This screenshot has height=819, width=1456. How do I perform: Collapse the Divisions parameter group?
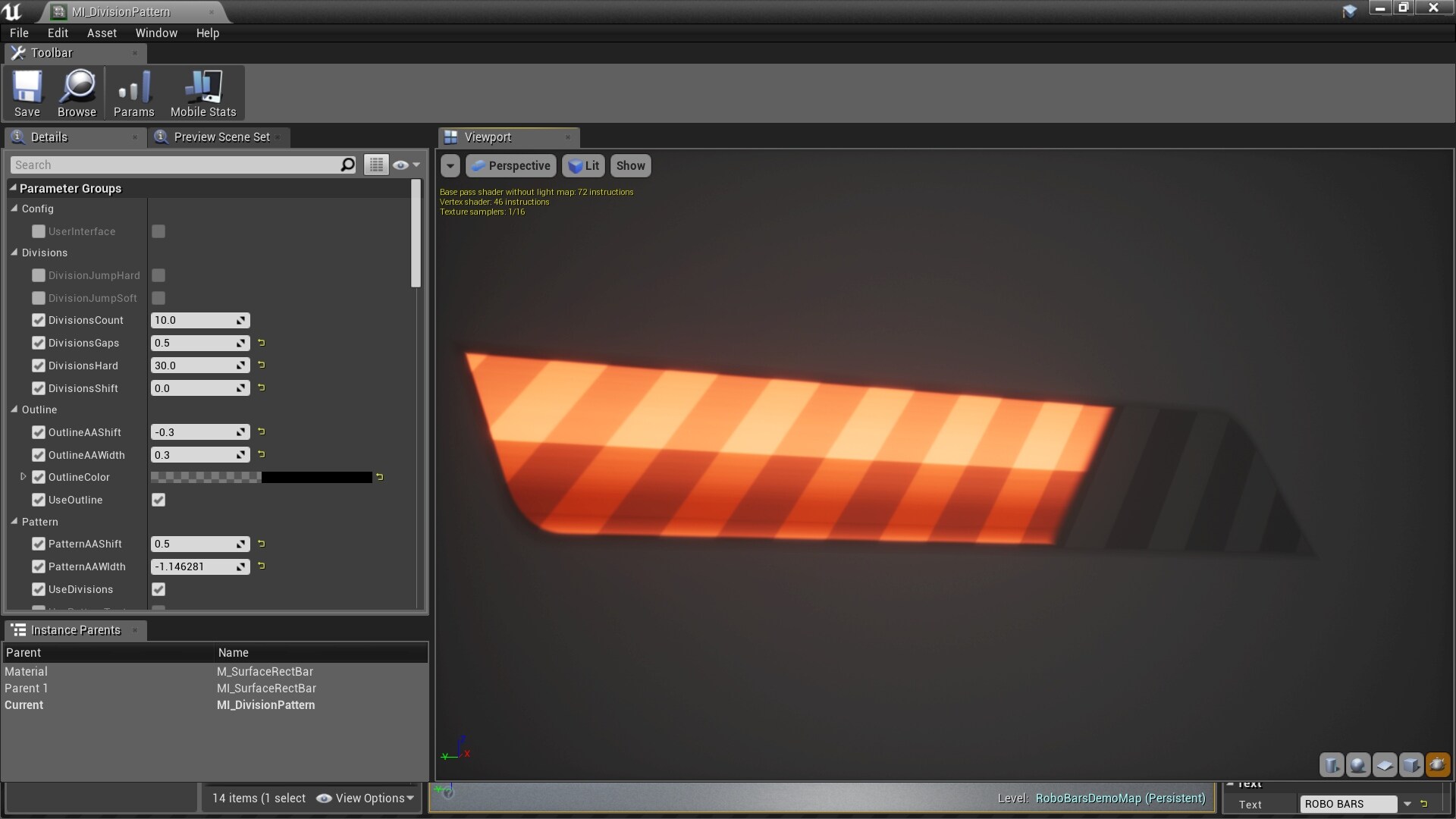[x=14, y=253]
